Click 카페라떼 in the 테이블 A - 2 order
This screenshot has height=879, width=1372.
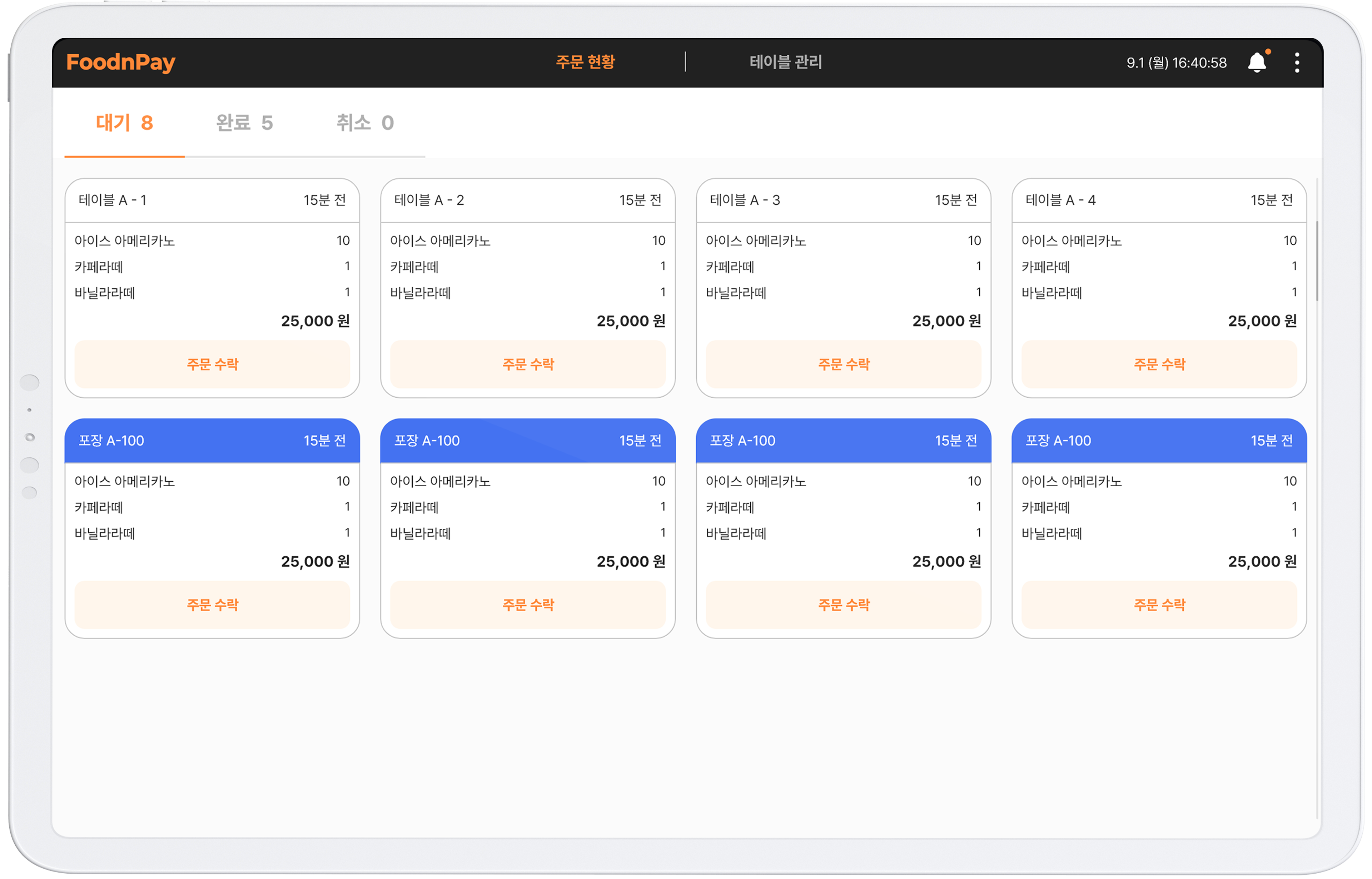[x=414, y=267]
